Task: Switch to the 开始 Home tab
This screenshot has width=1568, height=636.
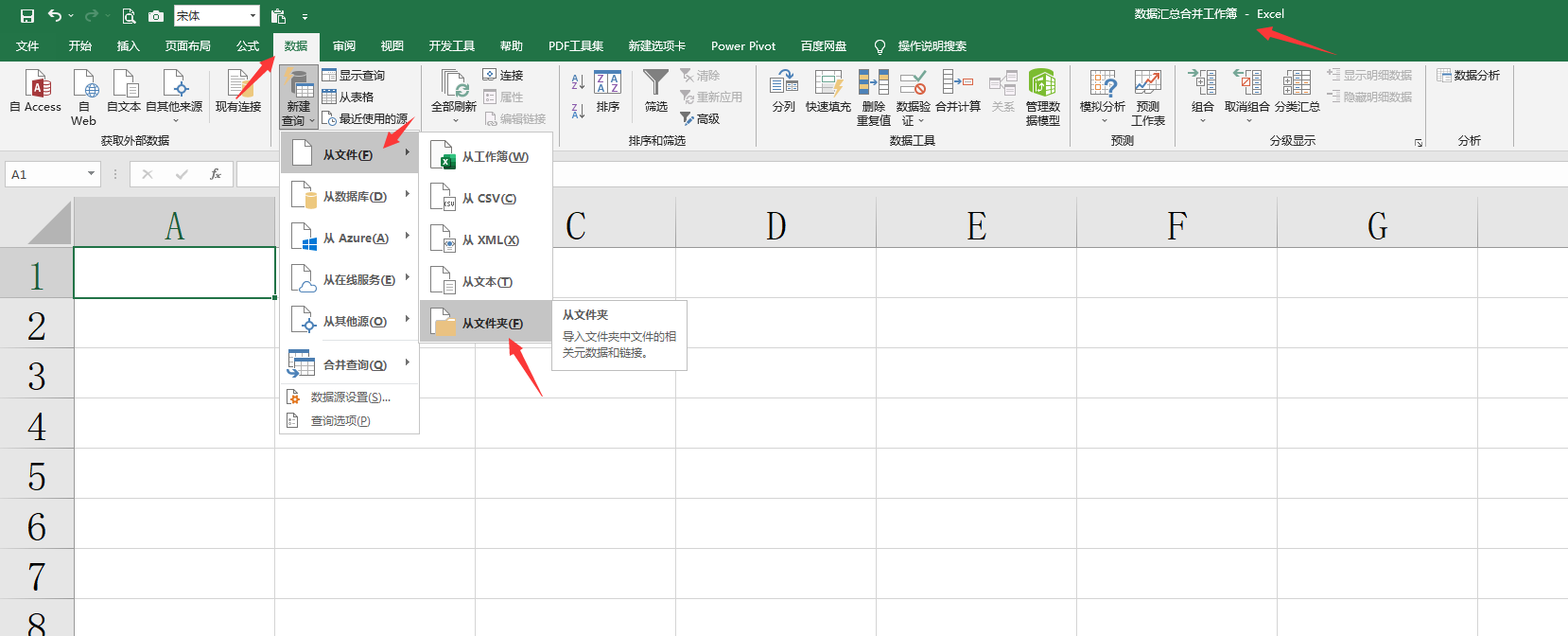Action: point(80,45)
